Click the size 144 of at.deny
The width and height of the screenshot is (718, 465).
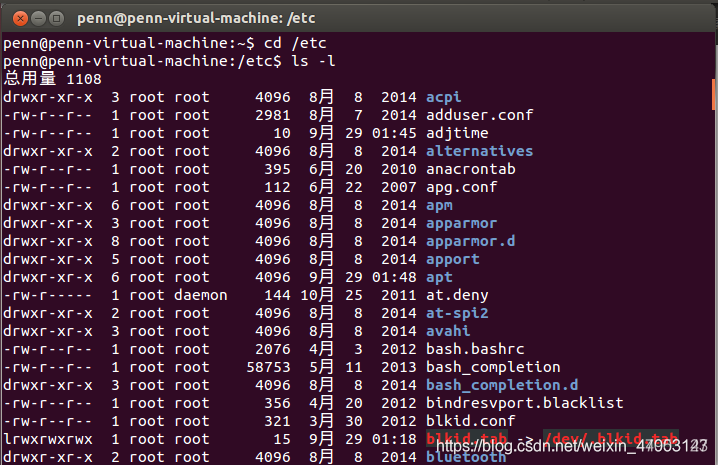pyautogui.click(x=277, y=295)
